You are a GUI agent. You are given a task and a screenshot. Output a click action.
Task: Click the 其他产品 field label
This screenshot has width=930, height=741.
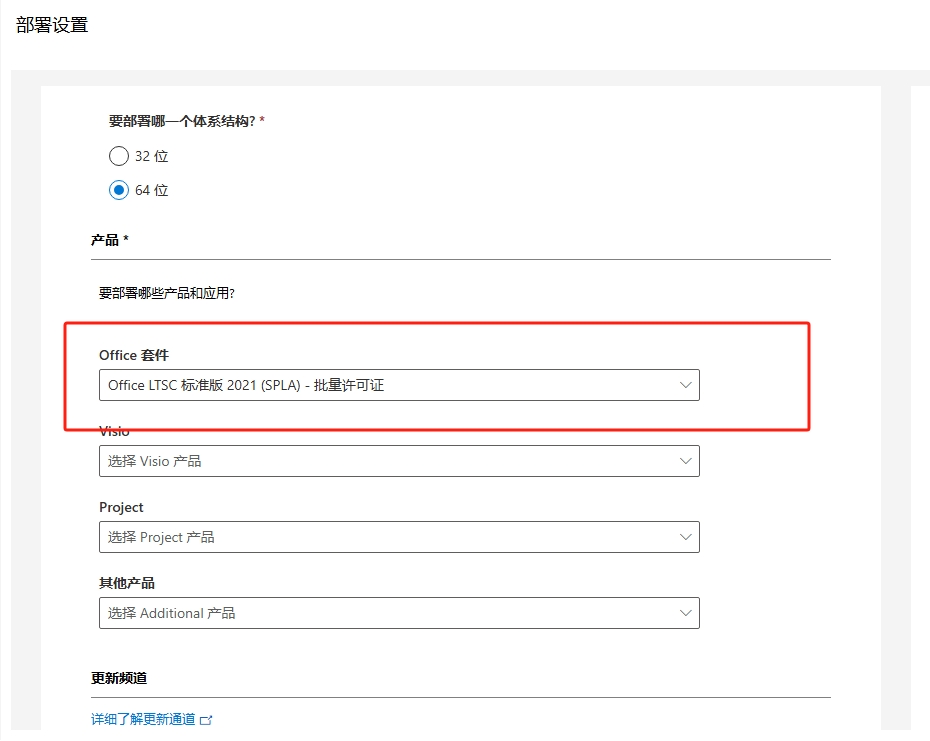127,583
